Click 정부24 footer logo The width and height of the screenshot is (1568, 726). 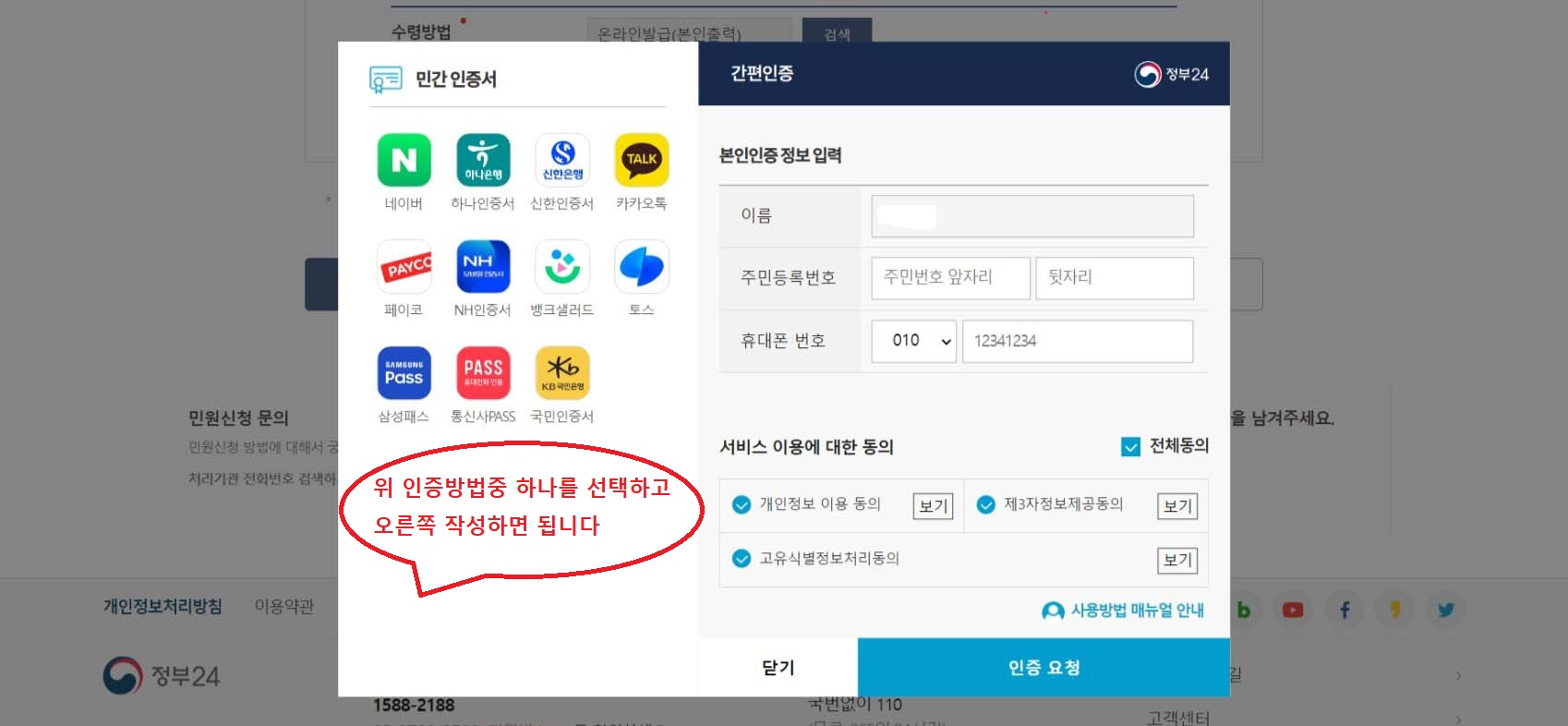click(x=162, y=676)
